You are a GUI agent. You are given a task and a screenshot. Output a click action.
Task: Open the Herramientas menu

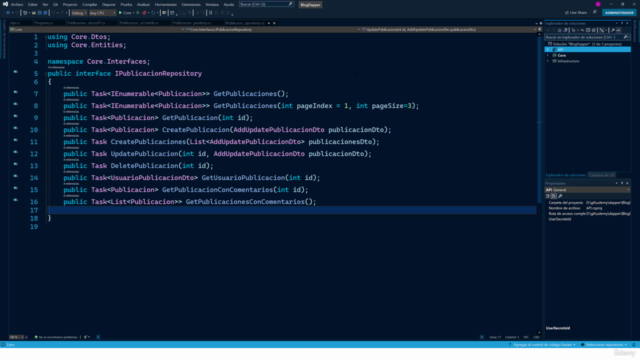pos(166,4)
